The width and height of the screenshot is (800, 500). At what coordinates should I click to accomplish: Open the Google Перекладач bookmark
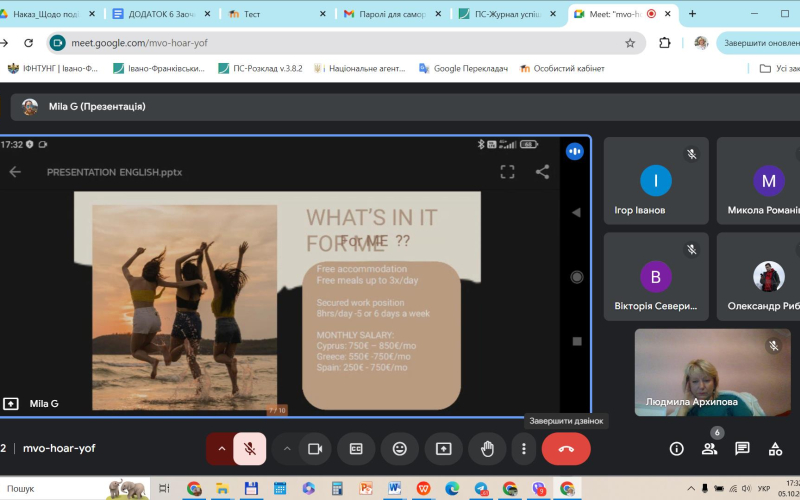click(x=463, y=68)
